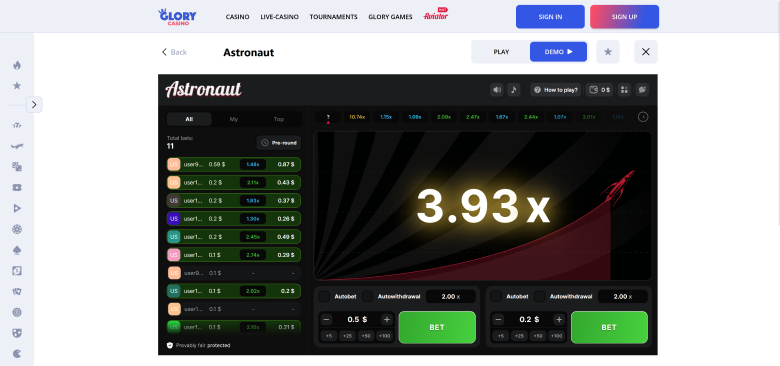Toggle the music note icon
The image size is (780, 366).
point(514,90)
